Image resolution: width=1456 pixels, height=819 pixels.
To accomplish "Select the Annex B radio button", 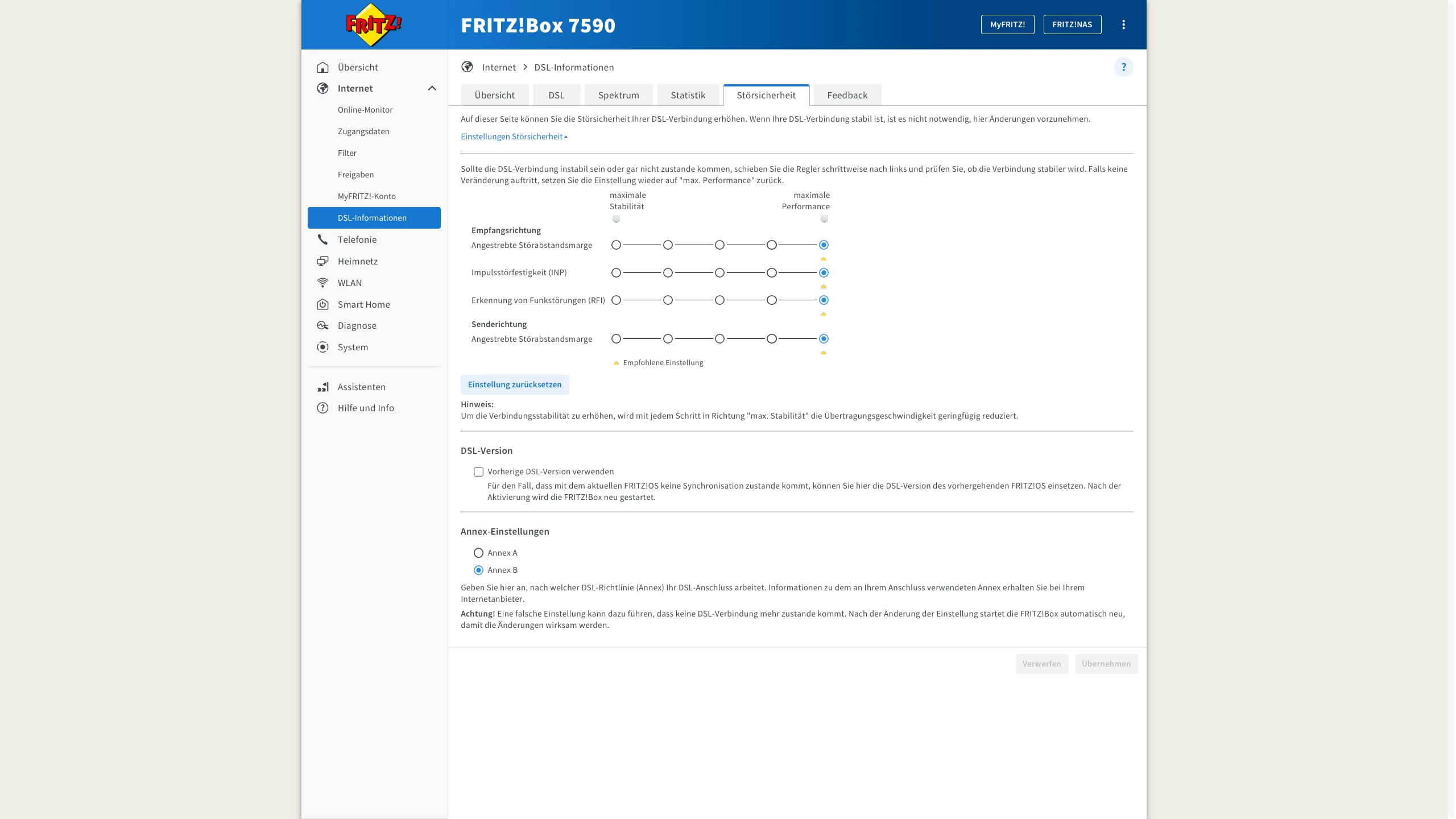I will (x=478, y=570).
